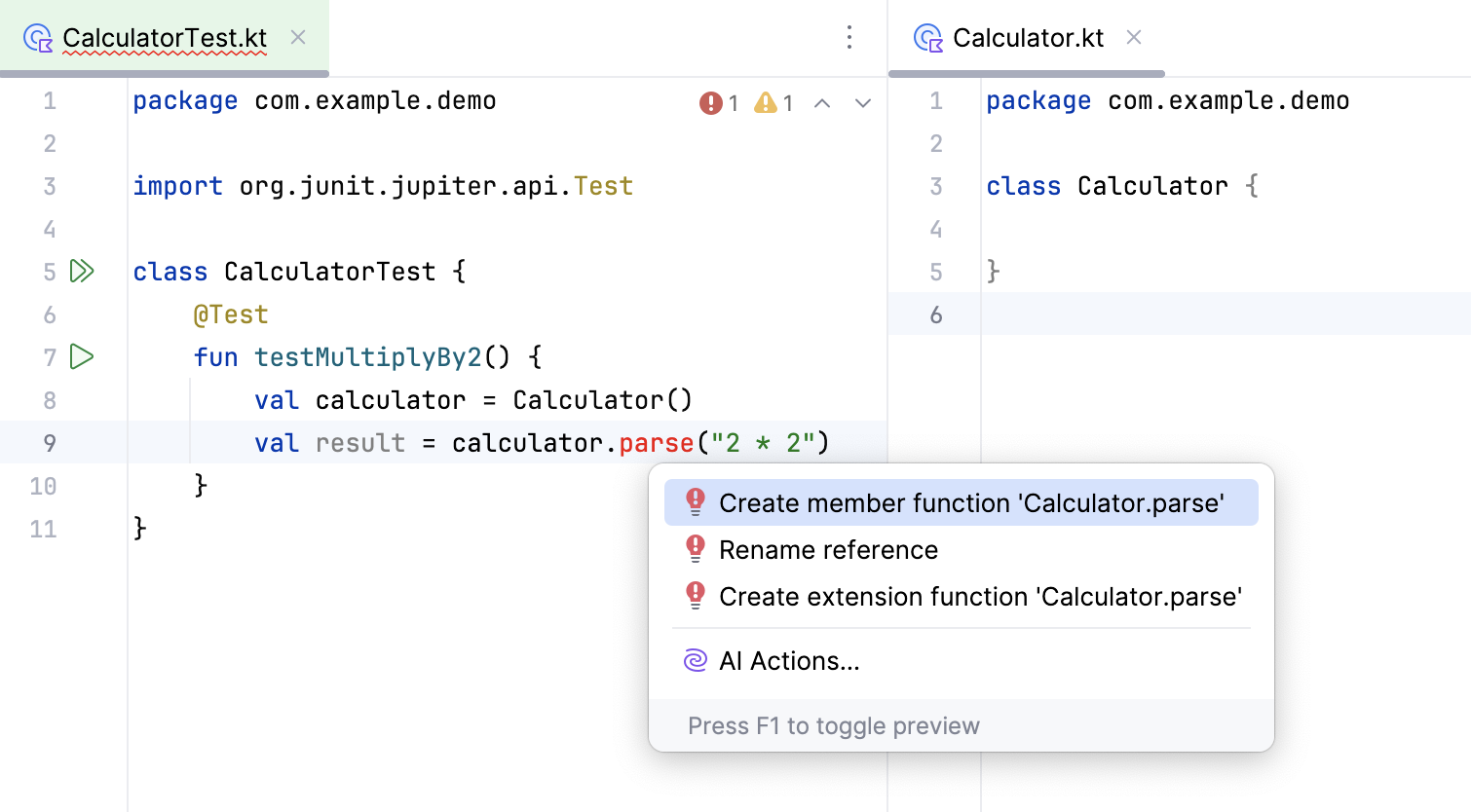The width and height of the screenshot is (1471, 812).
Task: Click the red lightbulb next to Rename reference
Action: (695, 549)
